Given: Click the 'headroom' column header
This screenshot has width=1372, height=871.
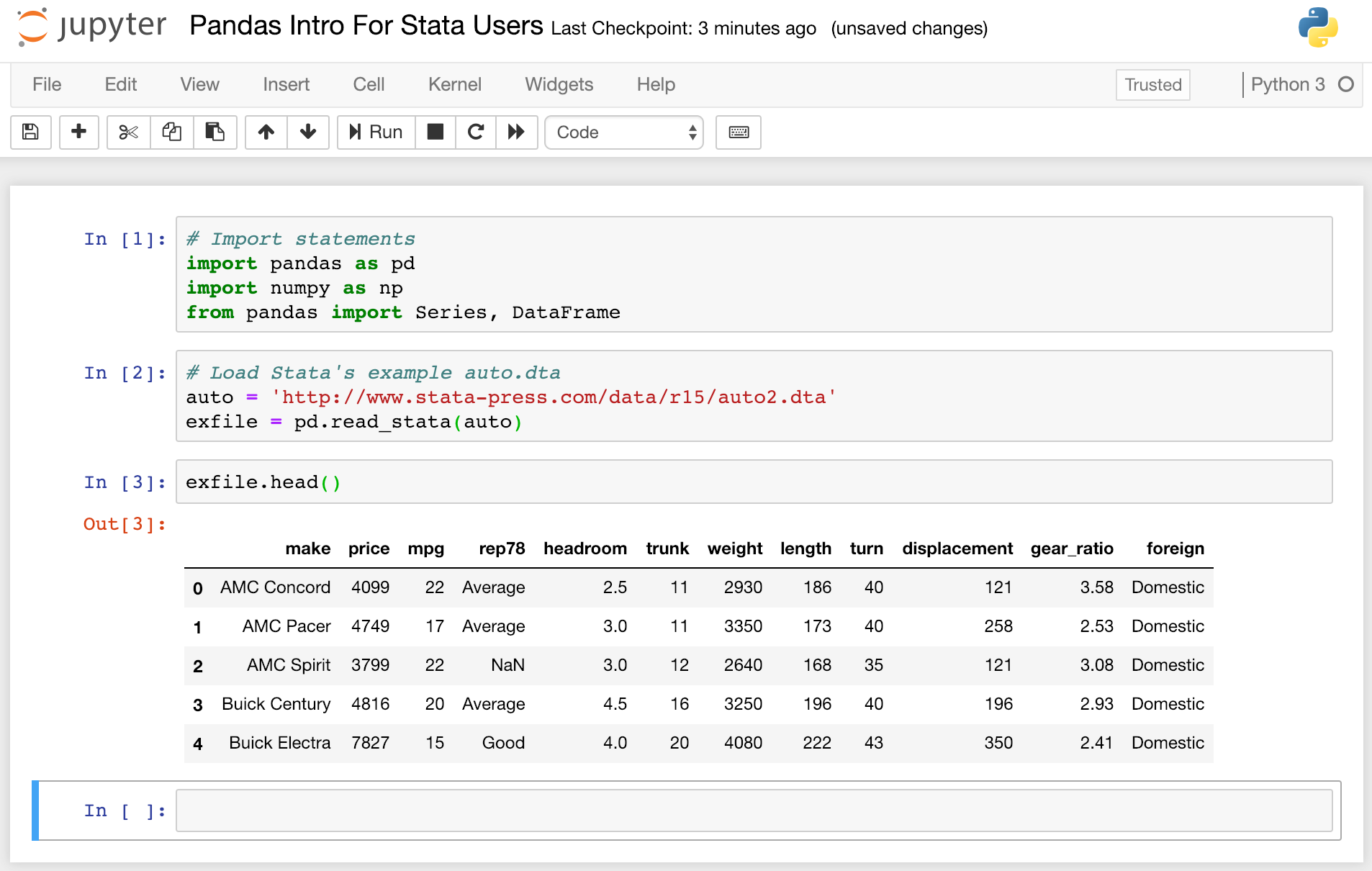Looking at the screenshot, I should pyautogui.click(x=585, y=549).
